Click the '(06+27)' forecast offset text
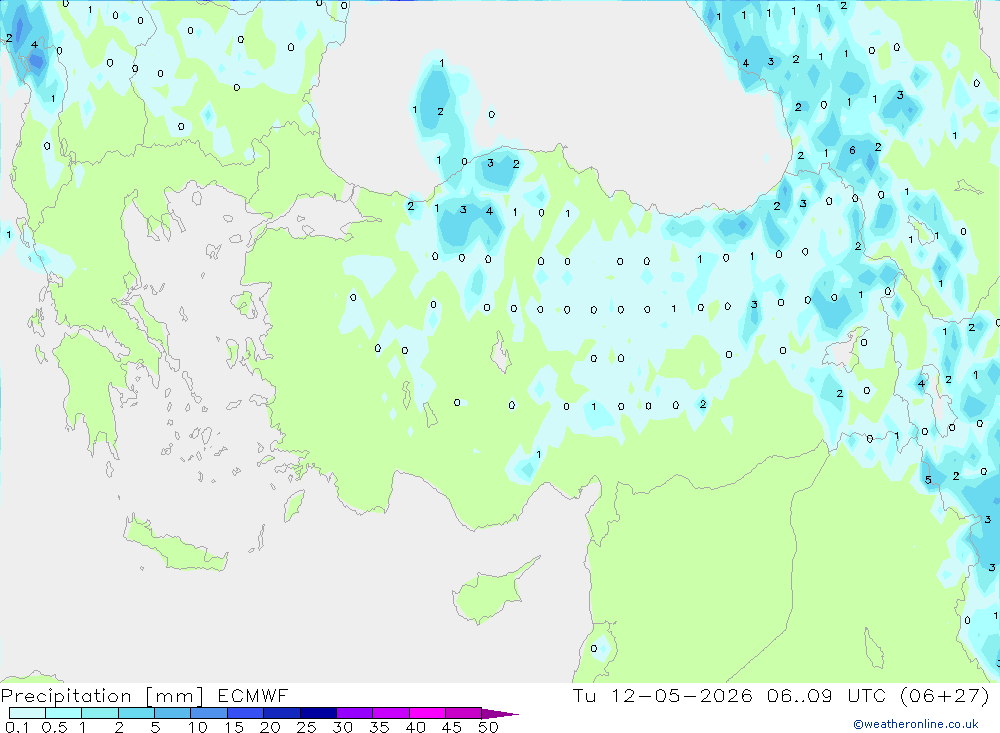This screenshot has width=1000, height=733. tap(945, 695)
